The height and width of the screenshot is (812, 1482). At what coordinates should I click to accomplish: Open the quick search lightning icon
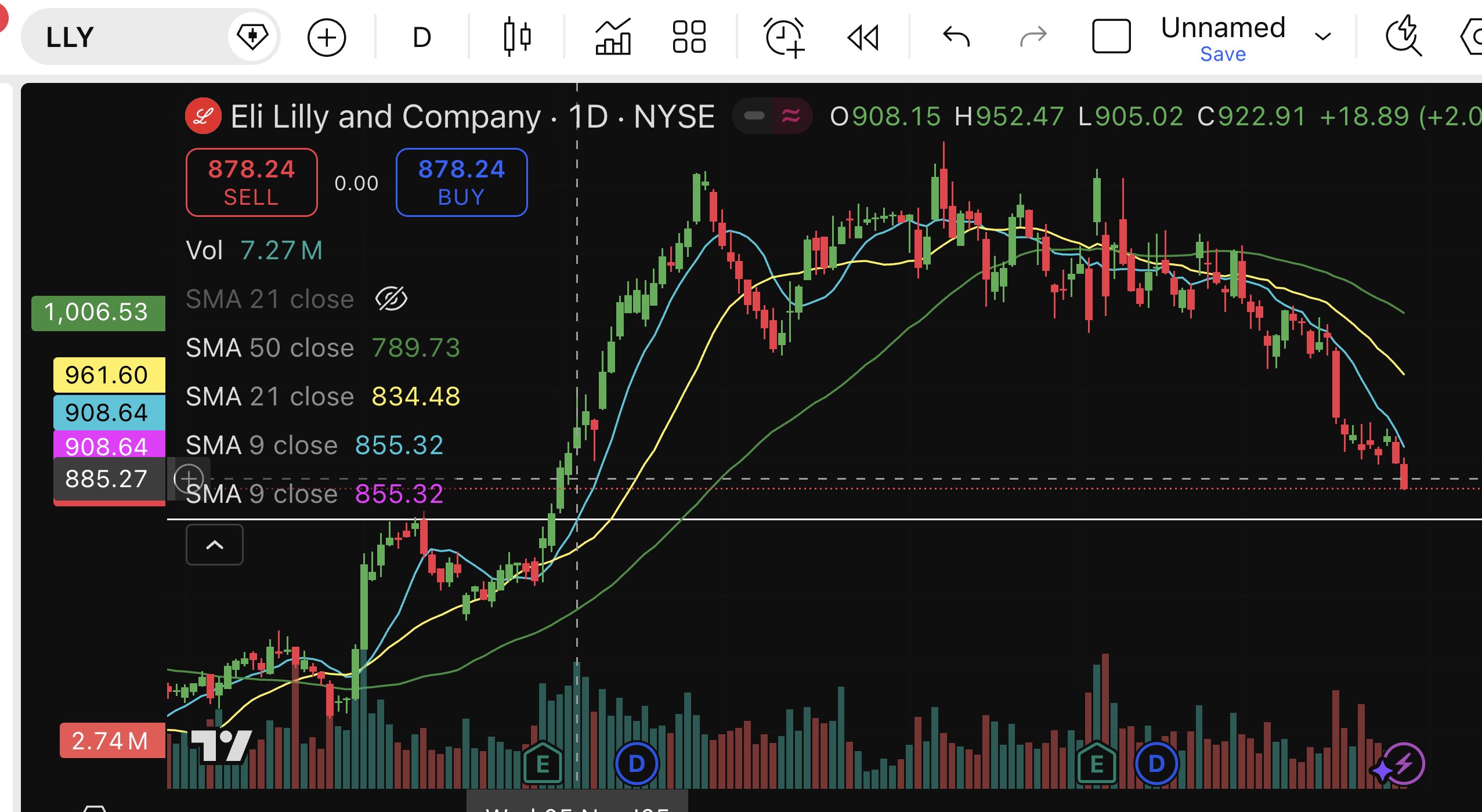(x=1403, y=37)
